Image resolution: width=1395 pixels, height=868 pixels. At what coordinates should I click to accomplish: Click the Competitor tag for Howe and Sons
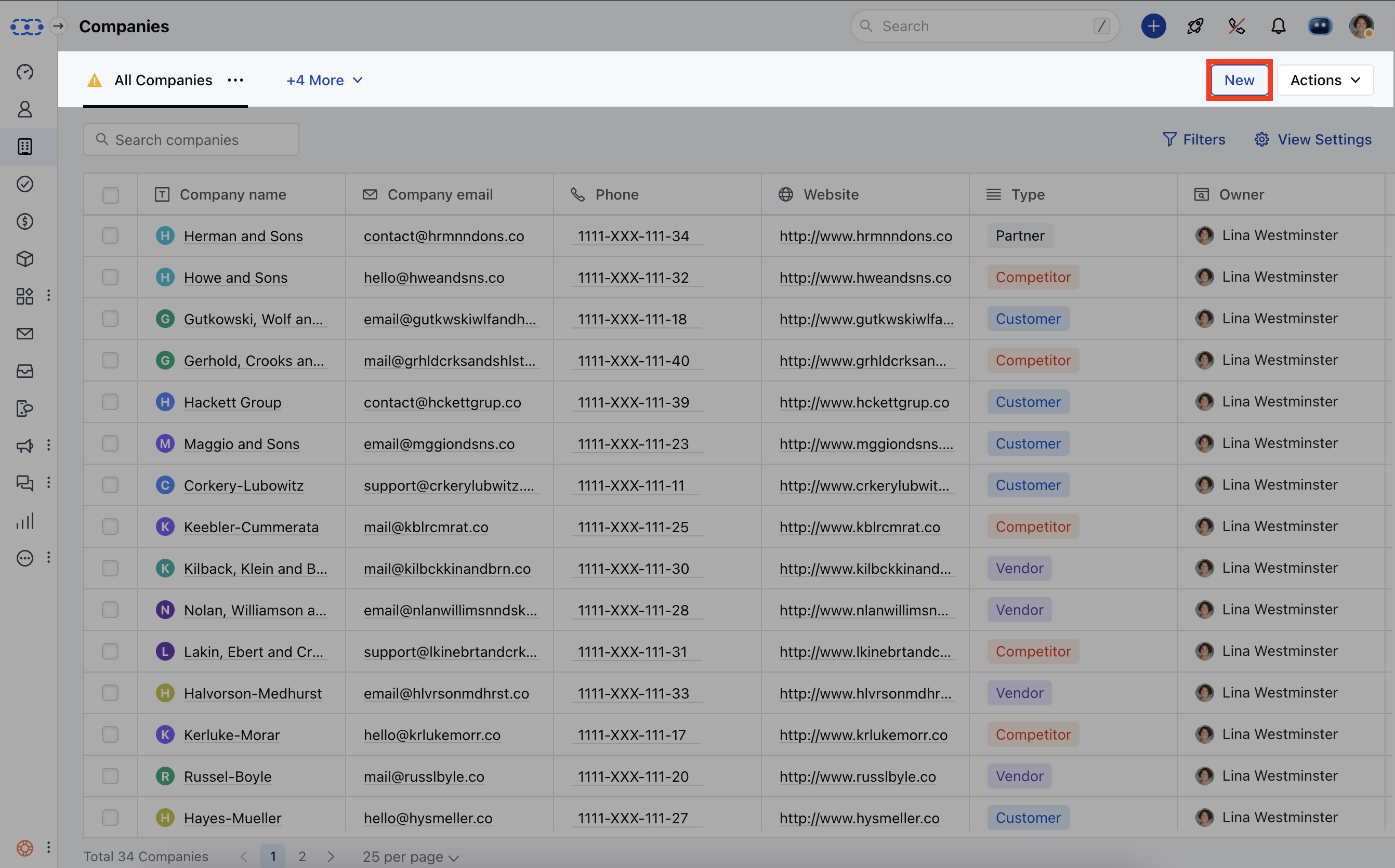tap(1033, 277)
